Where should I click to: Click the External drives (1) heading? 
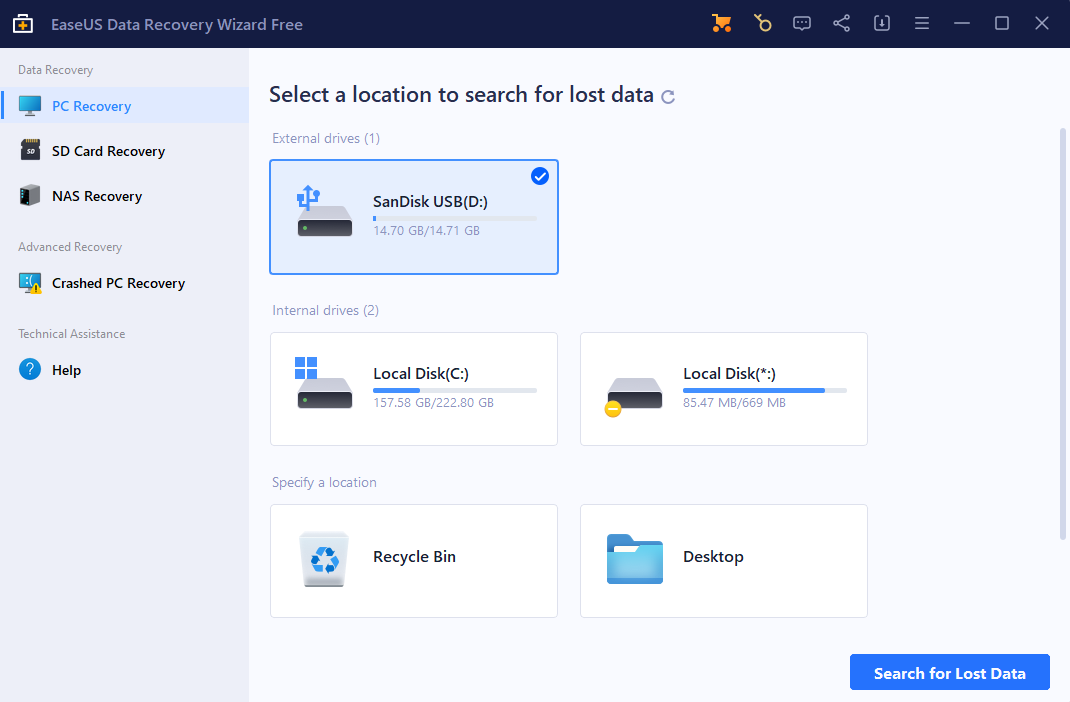326,138
